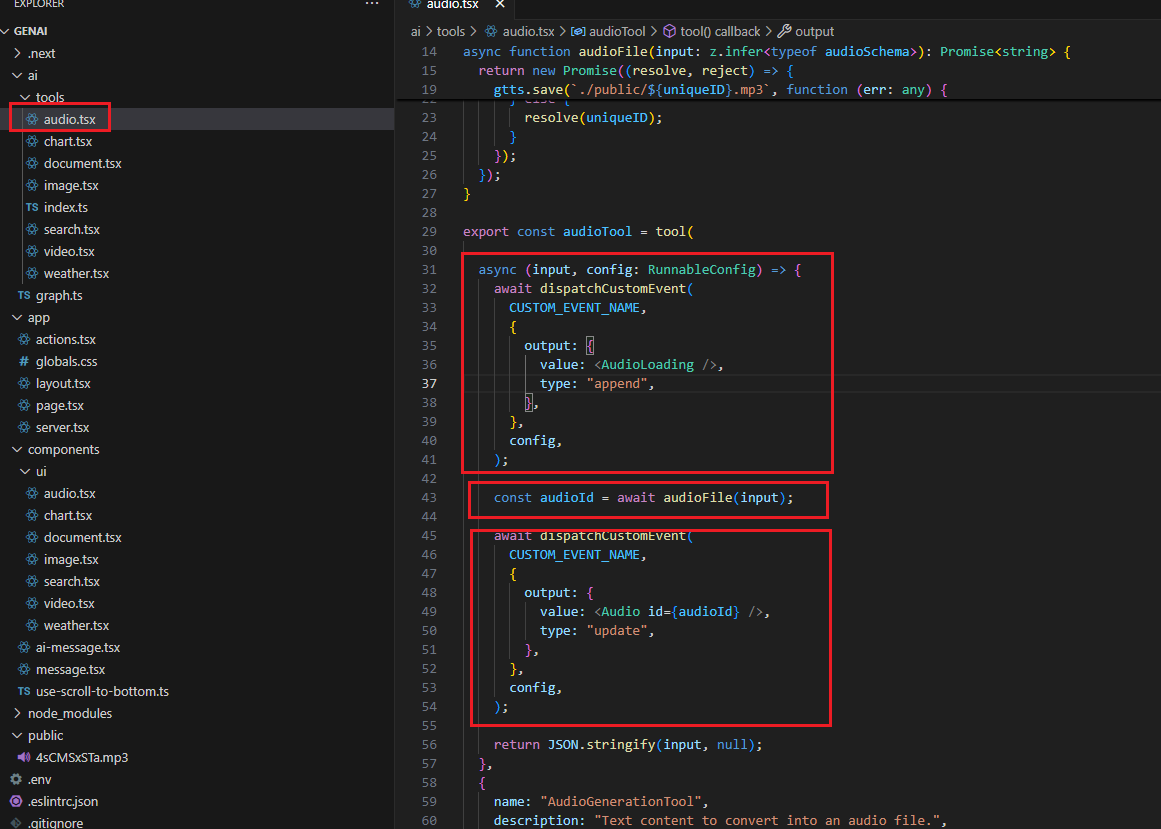Click "AudioGenerationTool" name string

[x=620, y=802]
